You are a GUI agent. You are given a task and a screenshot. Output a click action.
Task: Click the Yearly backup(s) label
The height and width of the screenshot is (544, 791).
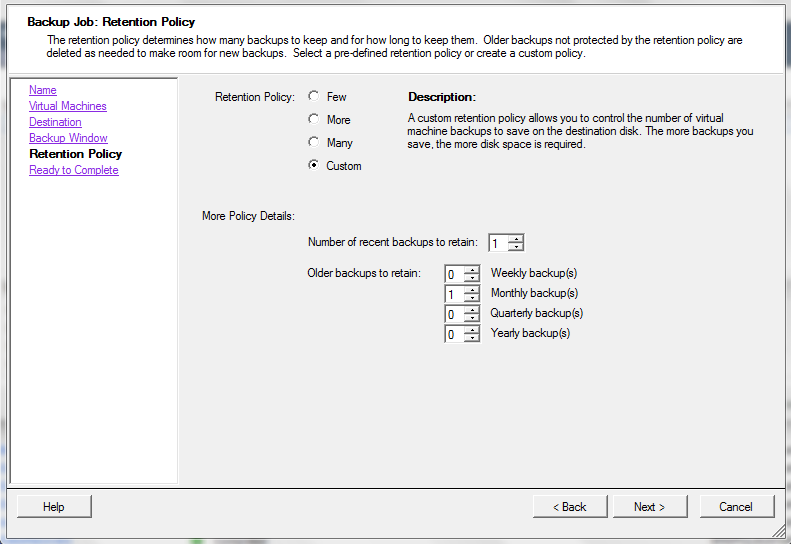coord(530,333)
